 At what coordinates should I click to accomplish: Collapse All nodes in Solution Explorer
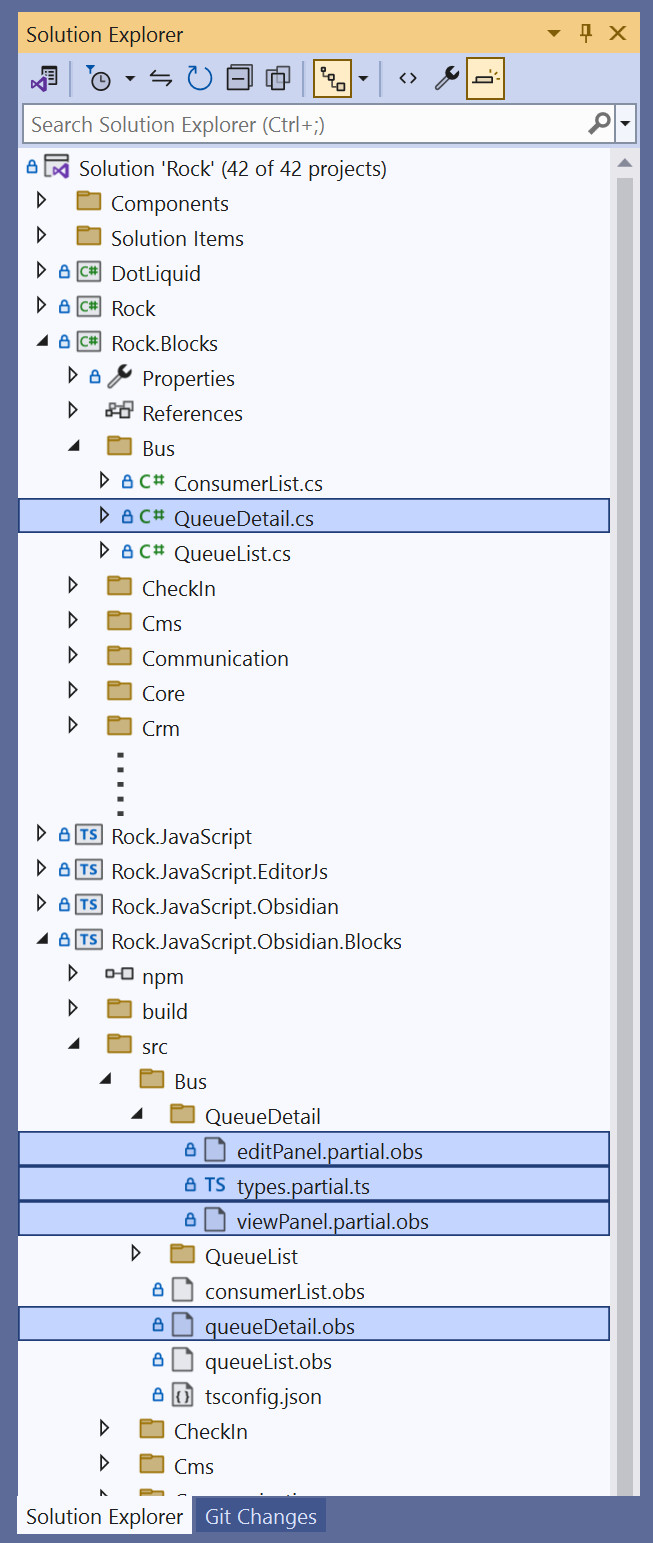pyautogui.click(x=239, y=79)
